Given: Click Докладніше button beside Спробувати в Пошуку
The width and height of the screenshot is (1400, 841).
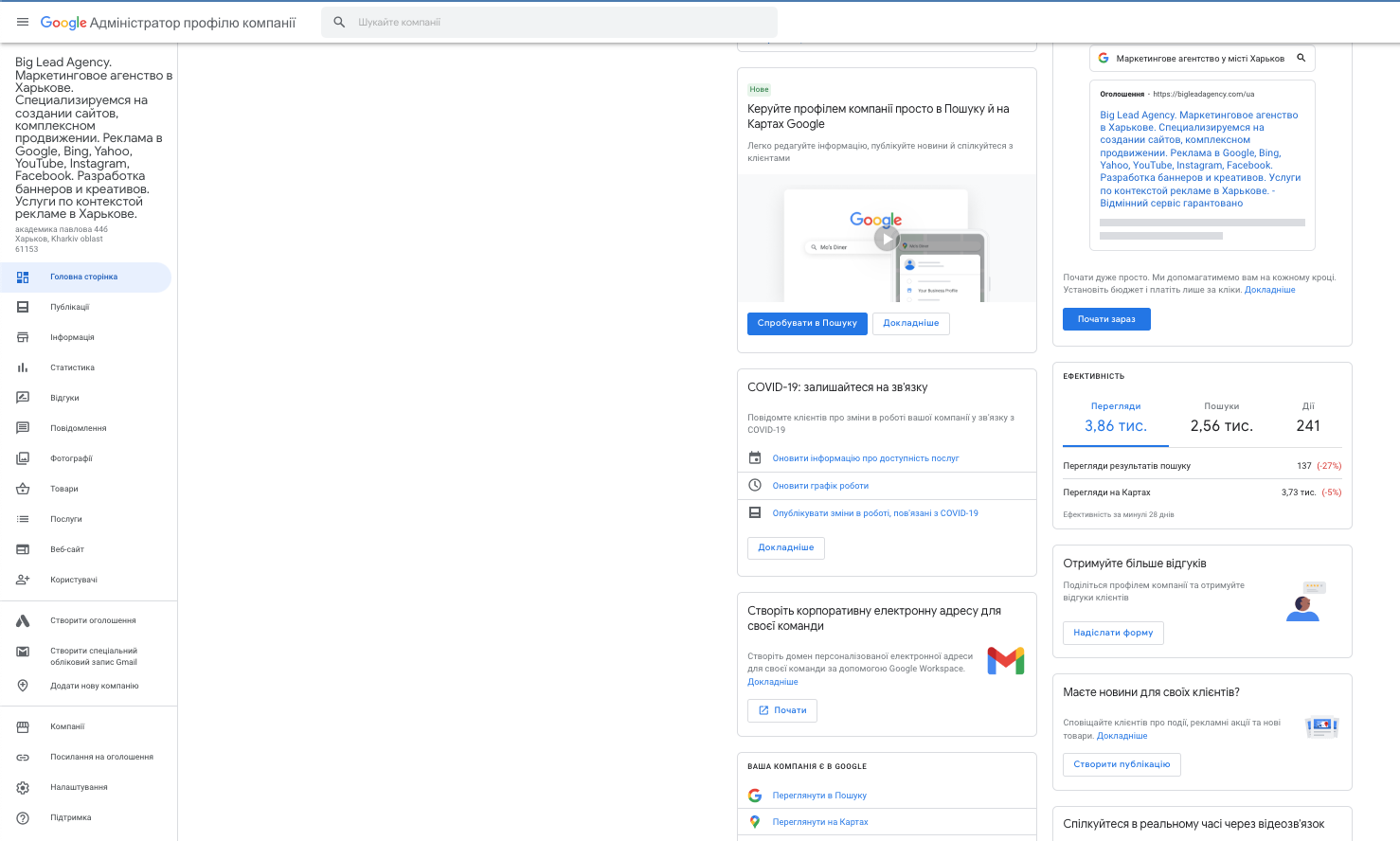Looking at the screenshot, I should pyautogui.click(x=911, y=323).
